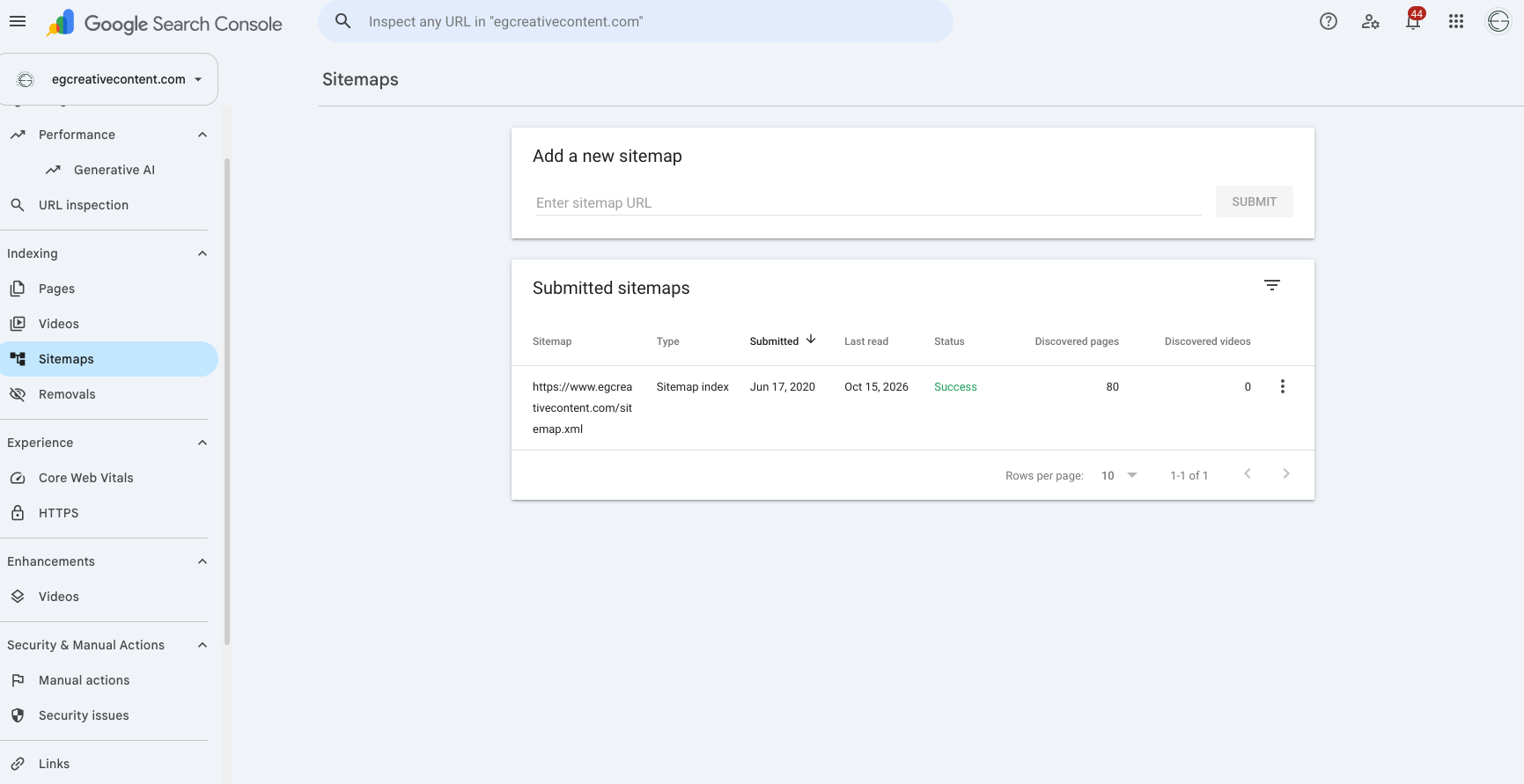
Task: Collapse the Indexing section
Action: pos(202,253)
